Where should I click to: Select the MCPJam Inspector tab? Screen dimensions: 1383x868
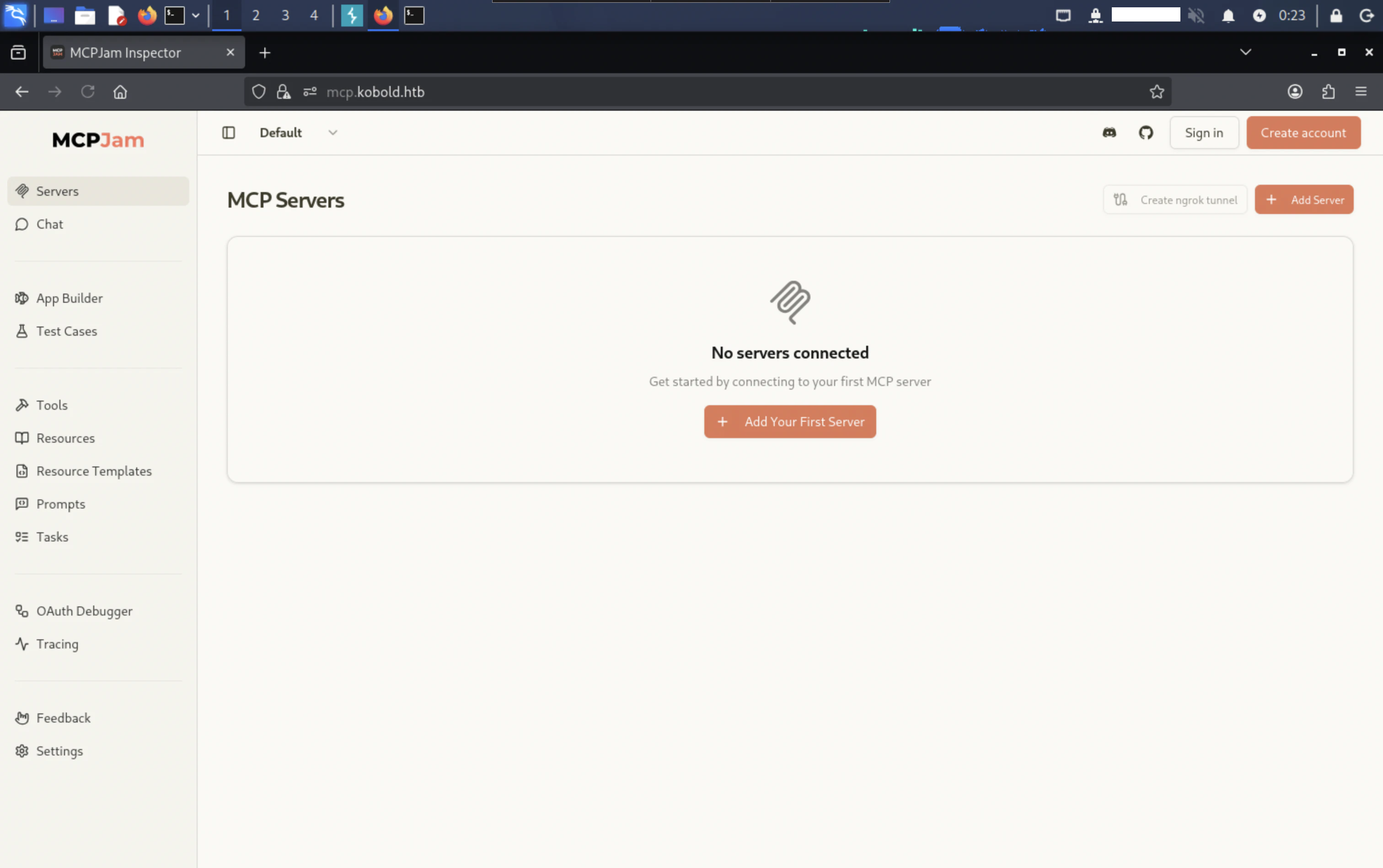144,53
